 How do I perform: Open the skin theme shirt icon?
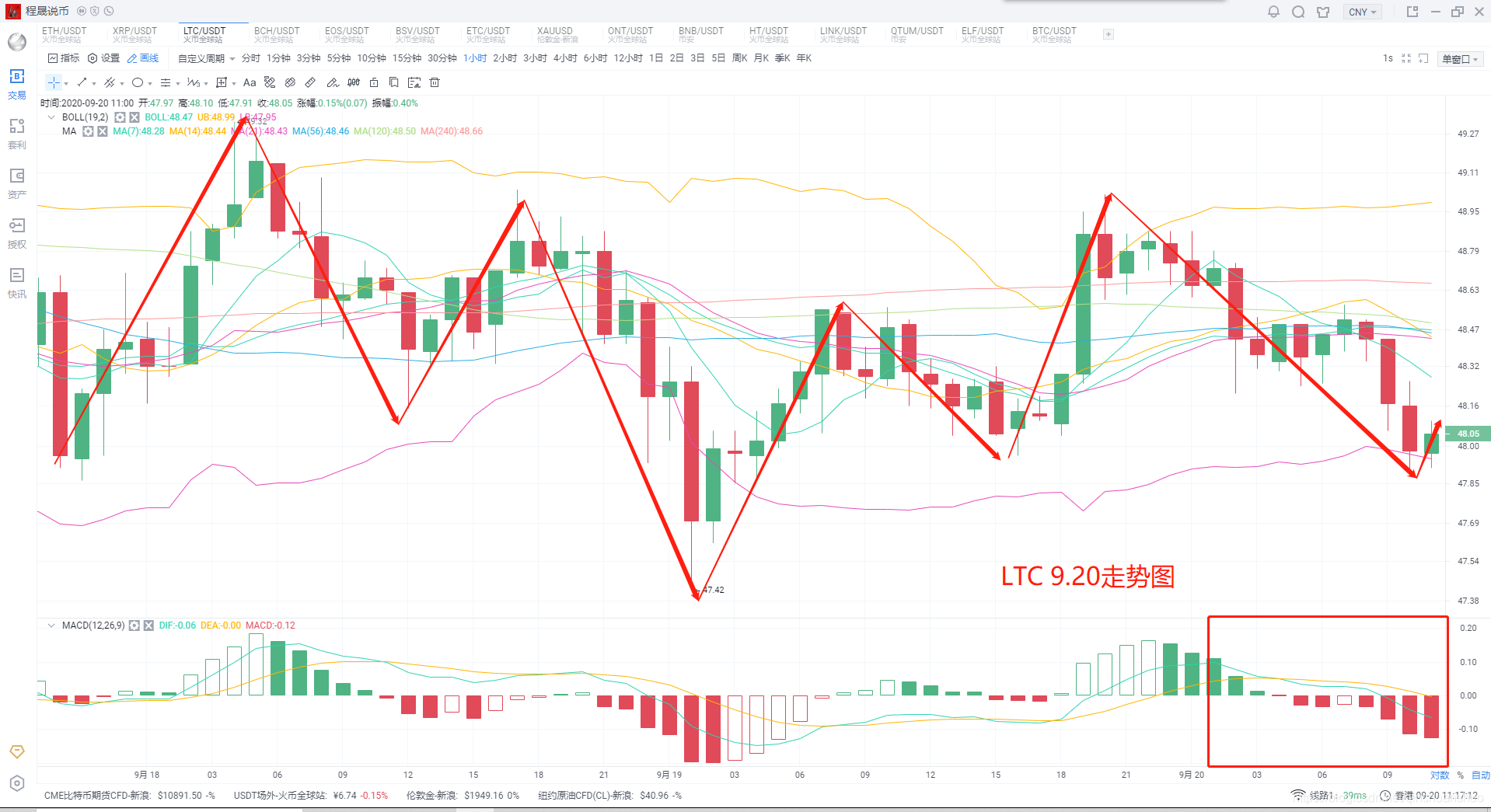pyautogui.click(x=1323, y=12)
